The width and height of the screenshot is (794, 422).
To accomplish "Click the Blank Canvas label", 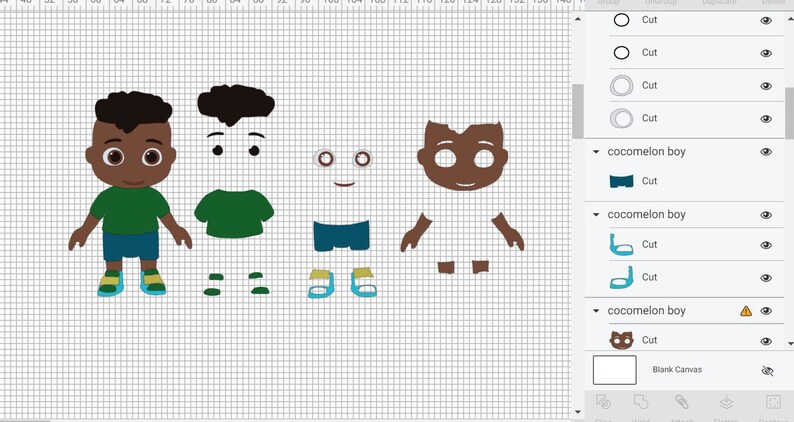I will pos(677,370).
